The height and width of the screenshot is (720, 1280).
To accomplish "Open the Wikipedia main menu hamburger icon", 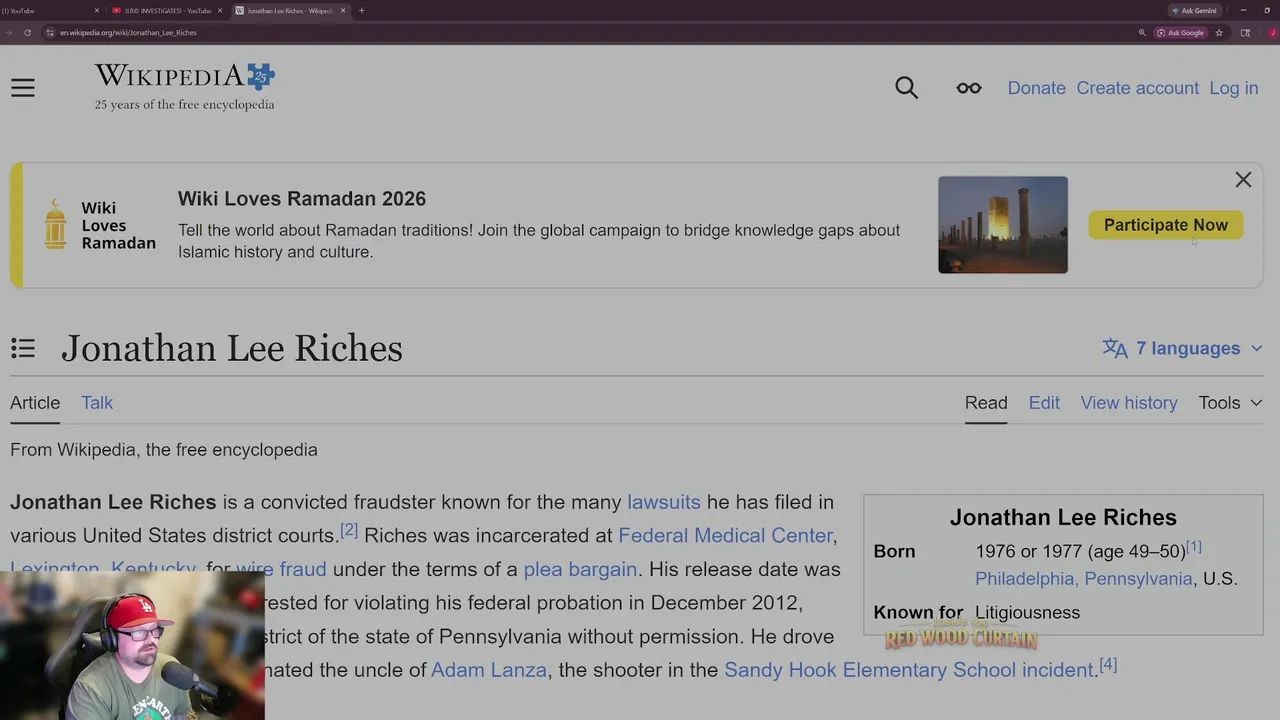I will [23, 88].
